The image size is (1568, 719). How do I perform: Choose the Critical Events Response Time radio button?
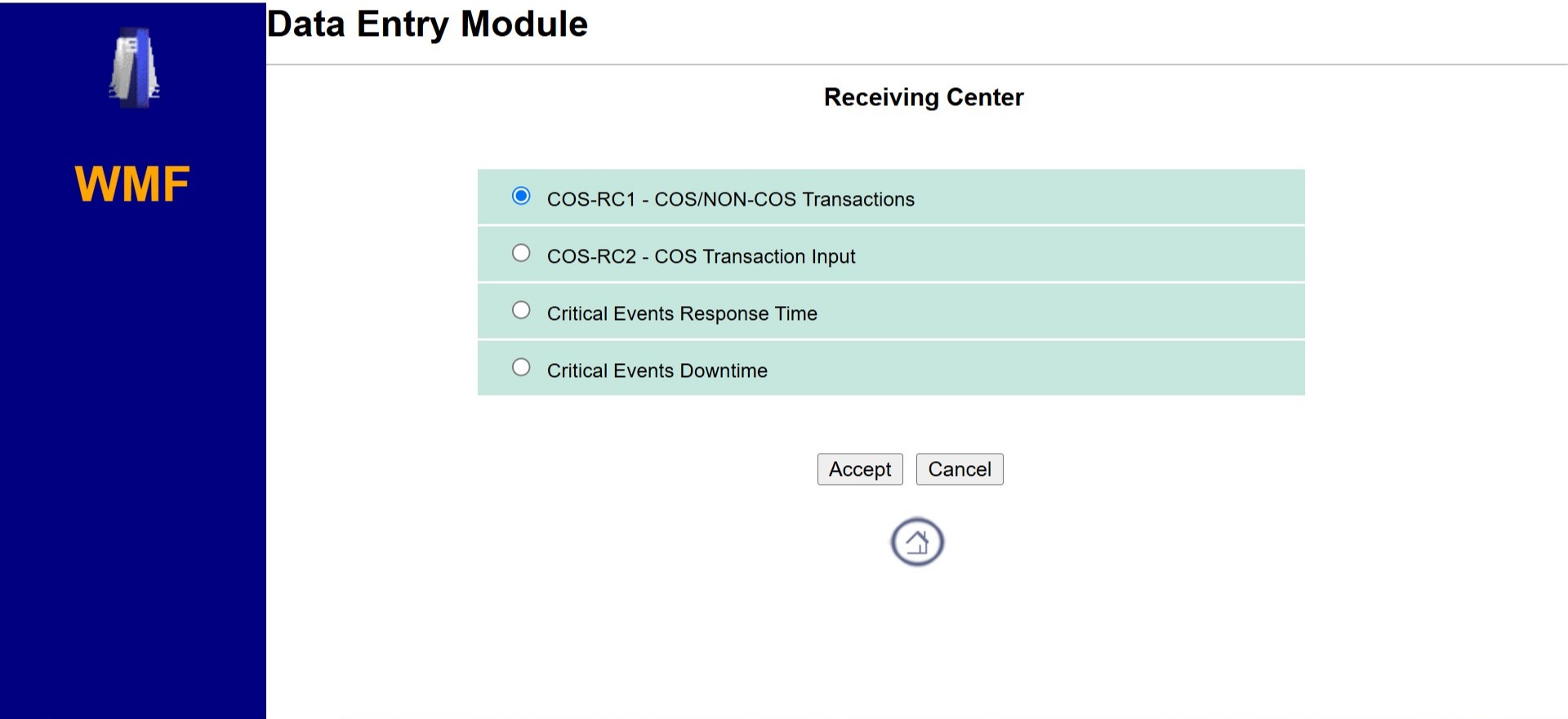point(521,310)
